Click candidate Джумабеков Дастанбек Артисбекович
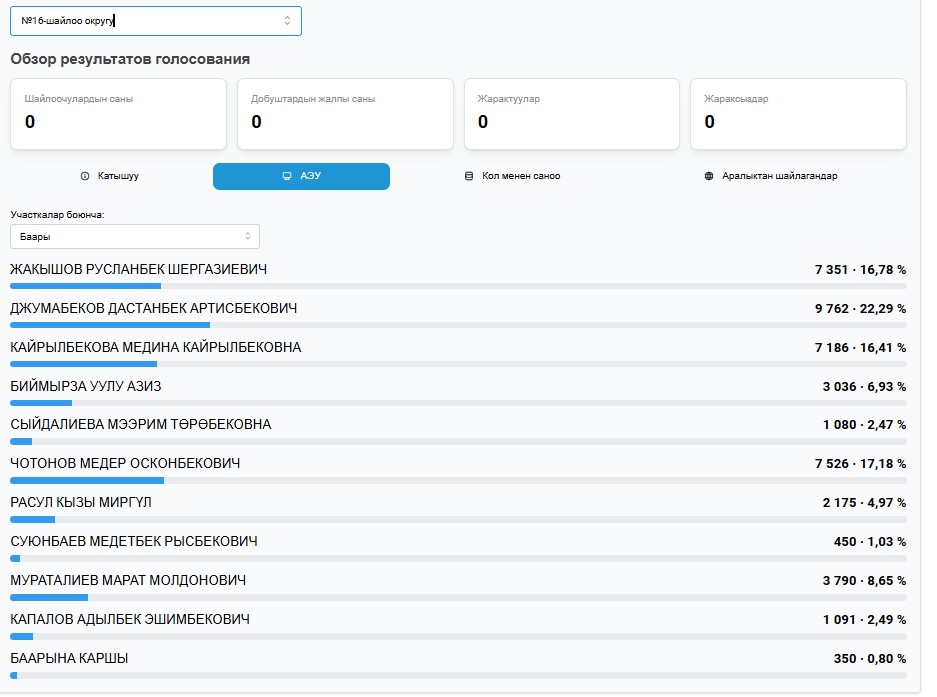Image resolution: width=937 pixels, height=697 pixels. 153,309
